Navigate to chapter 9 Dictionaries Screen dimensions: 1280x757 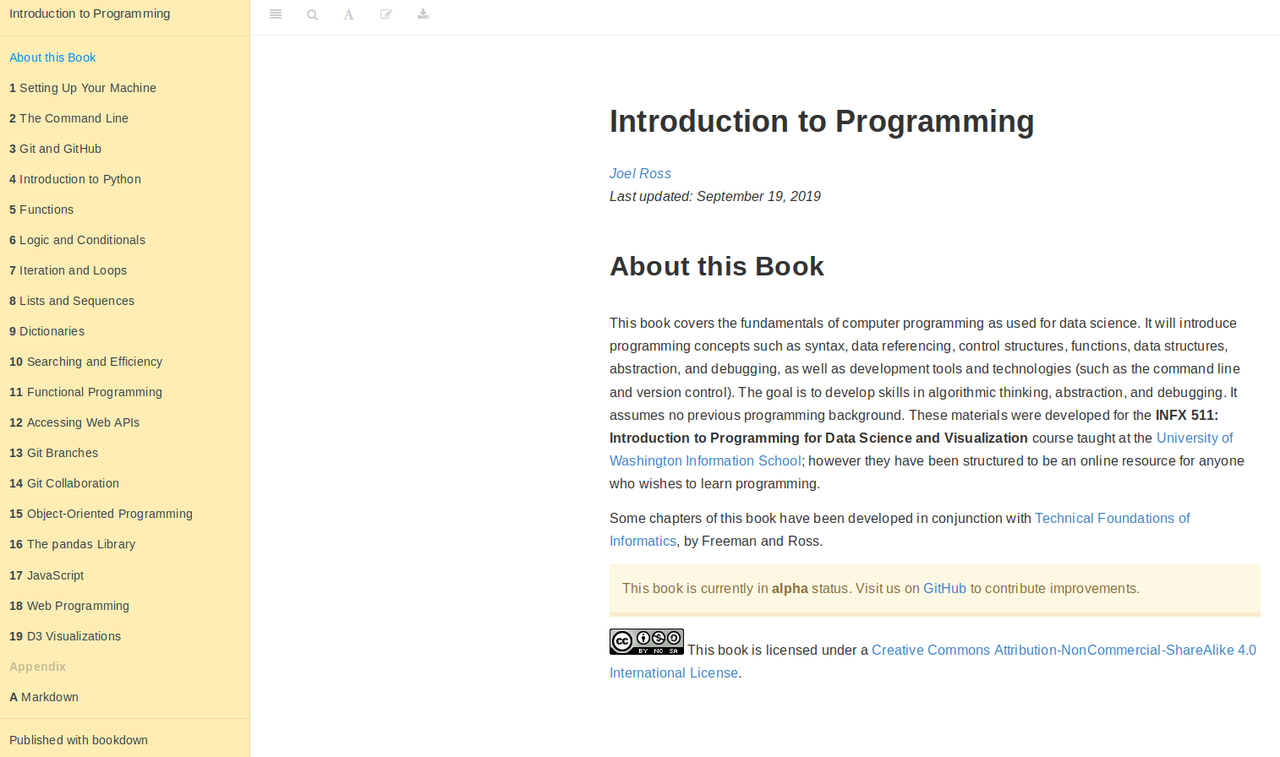tap(47, 331)
